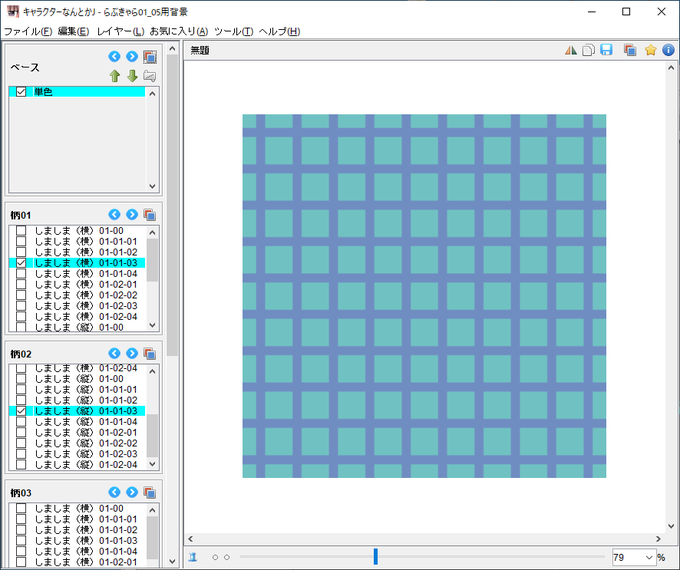Add to favorites with star icon

[651, 50]
